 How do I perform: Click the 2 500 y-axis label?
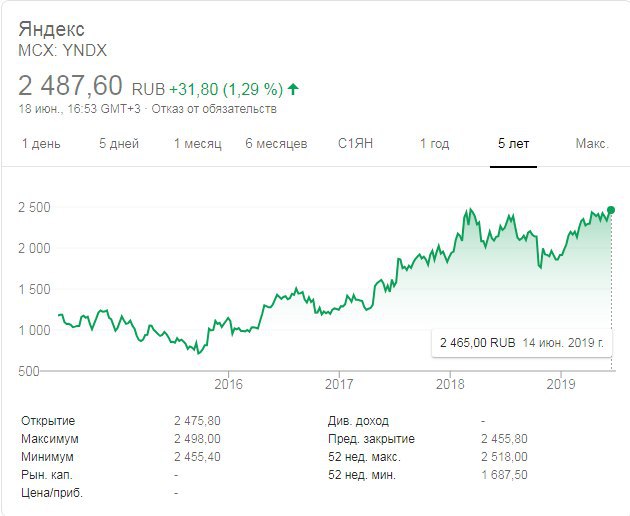point(35,207)
